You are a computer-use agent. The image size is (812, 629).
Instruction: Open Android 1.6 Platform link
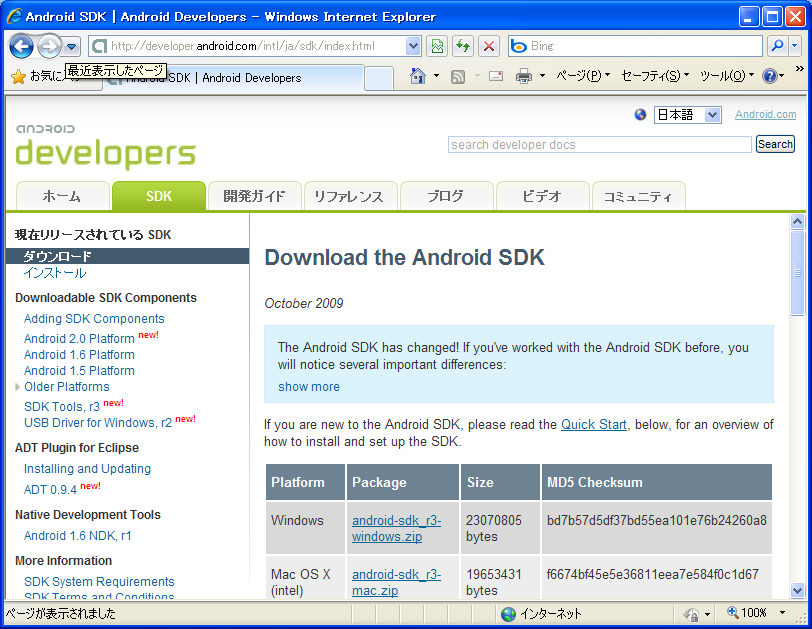[x=79, y=355]
